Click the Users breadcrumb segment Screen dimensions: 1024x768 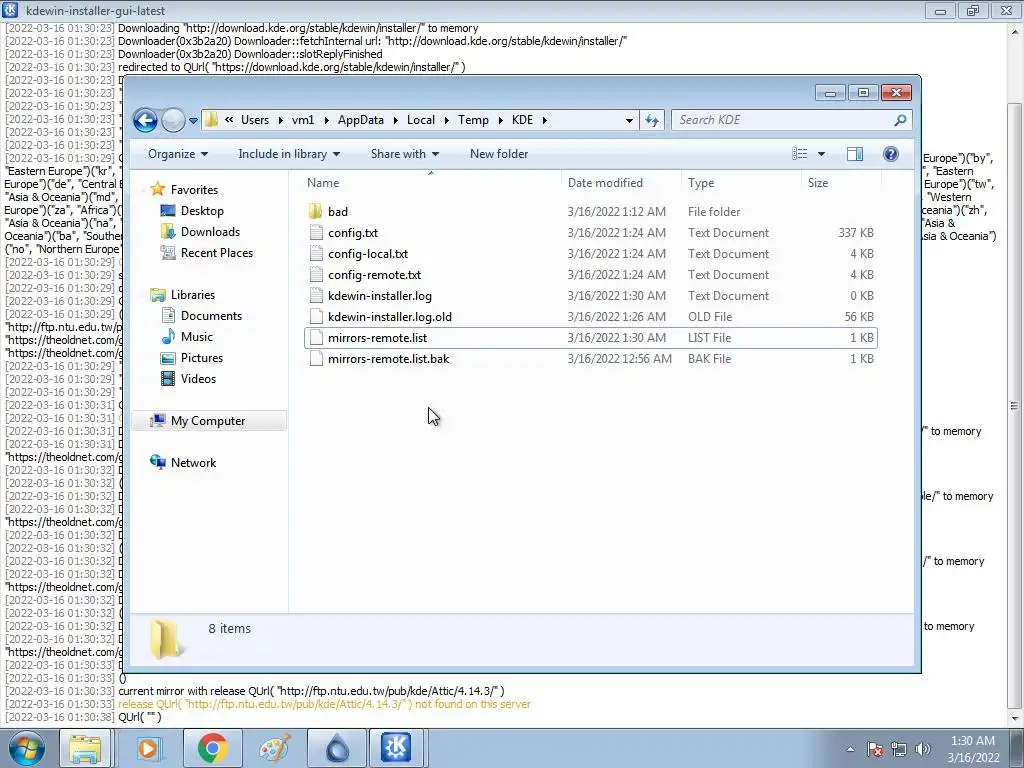click(255, 120)
